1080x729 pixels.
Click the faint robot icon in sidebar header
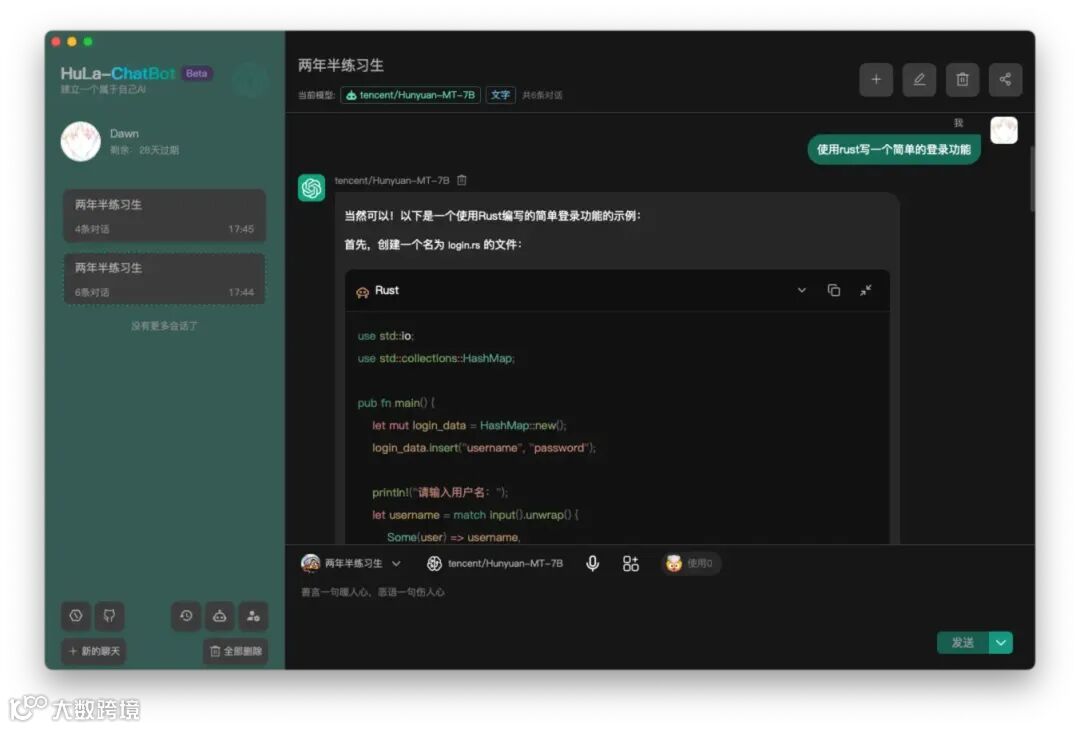(250, 80)
